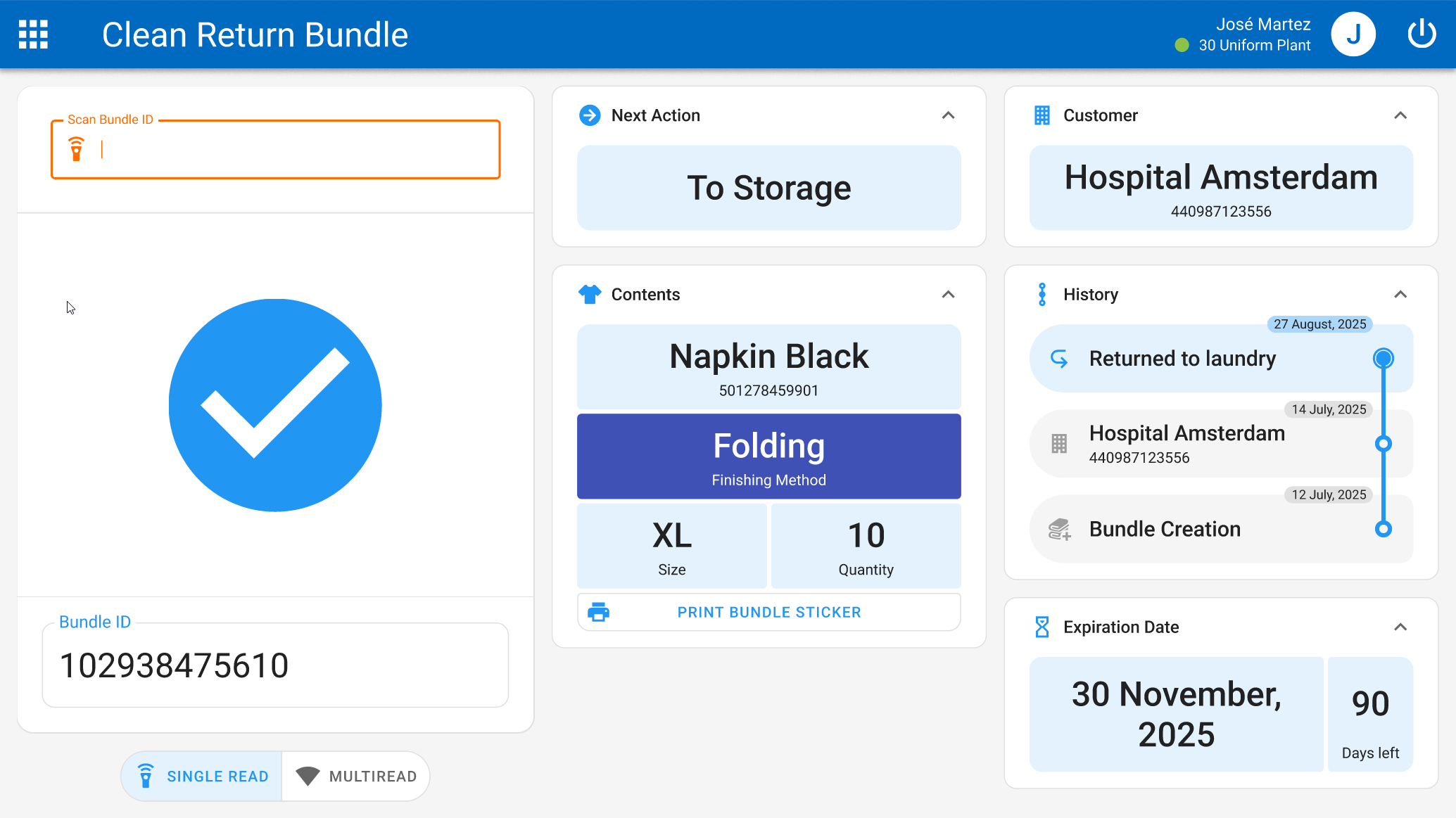Click the Customer building icon

(1042, 115)
